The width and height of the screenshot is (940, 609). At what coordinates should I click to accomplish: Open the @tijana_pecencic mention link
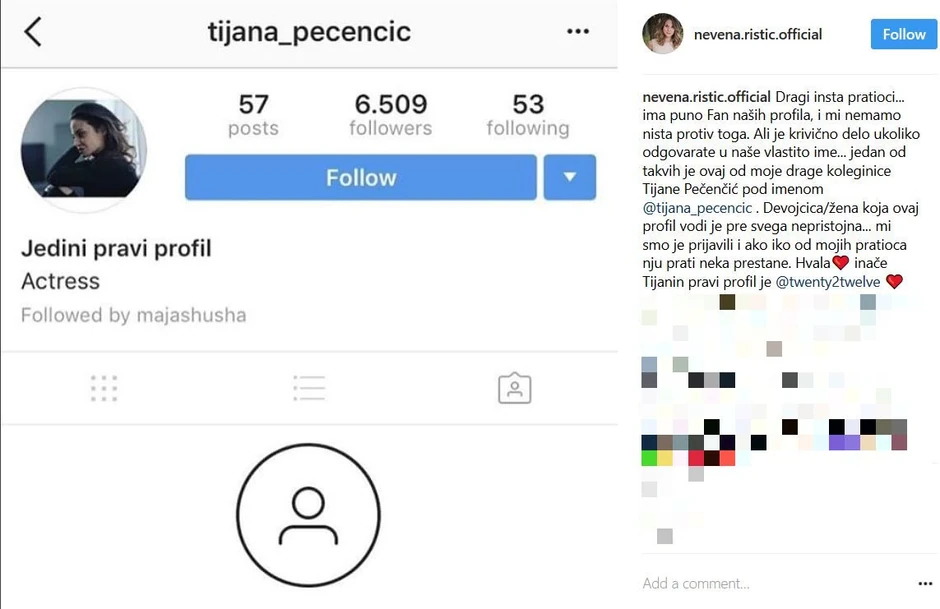[x=697, y=209]
